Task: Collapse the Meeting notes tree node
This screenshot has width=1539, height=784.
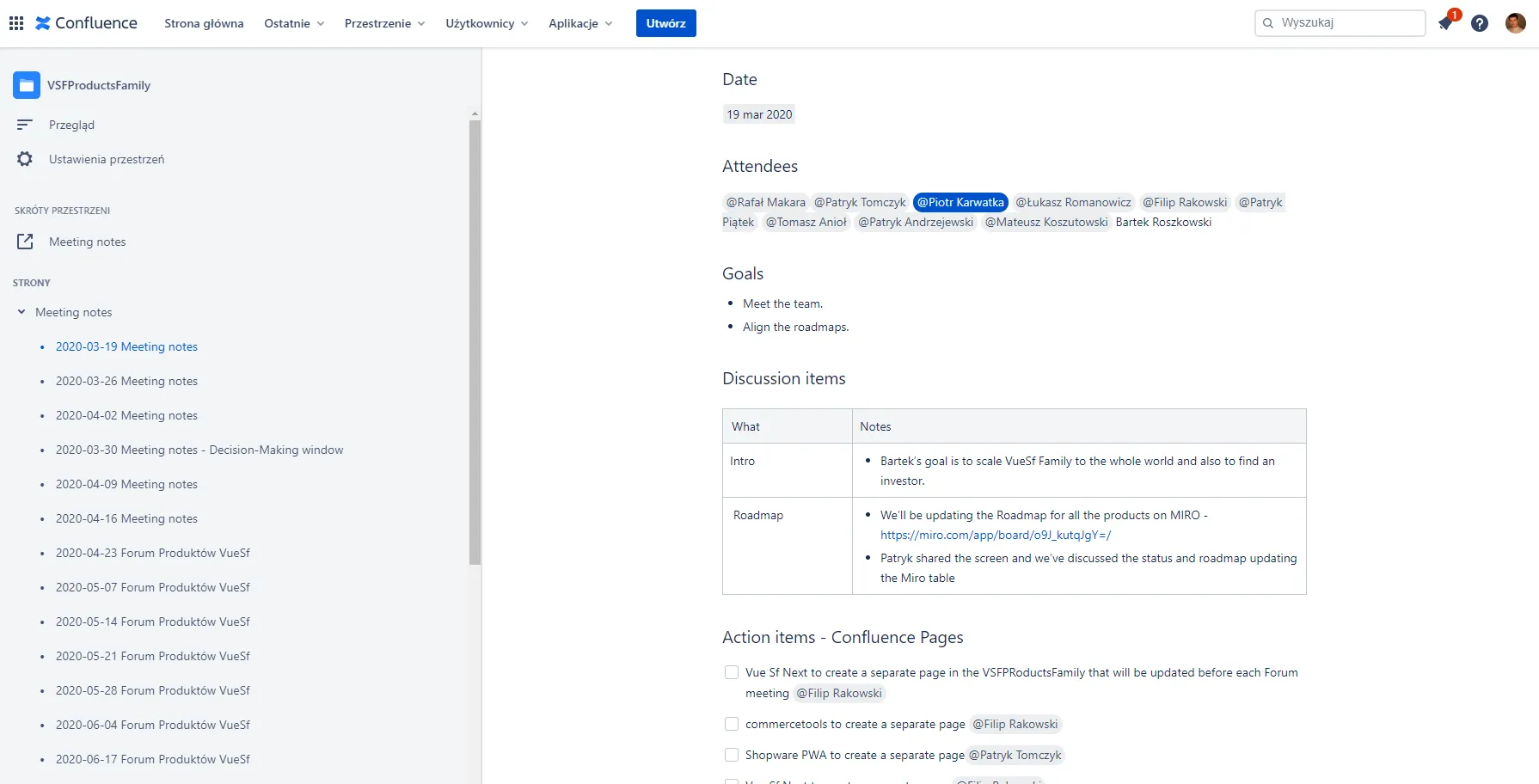Action: tap(21, 312)
